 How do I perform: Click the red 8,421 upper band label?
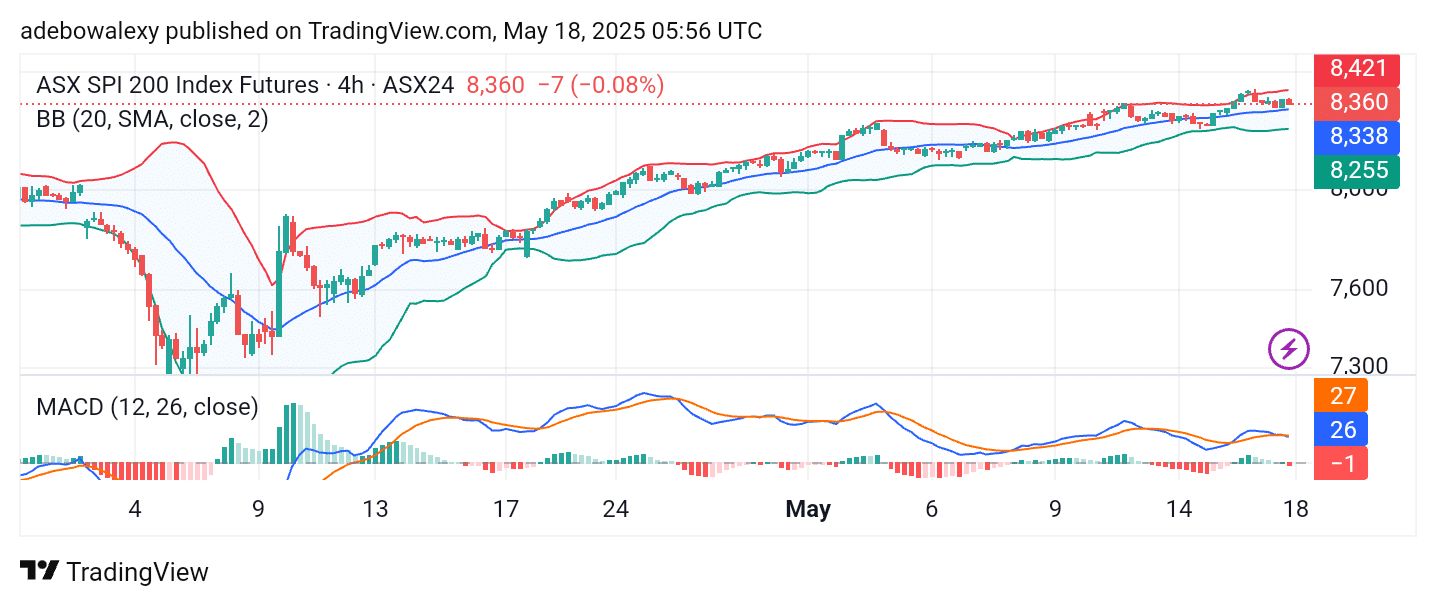click(1358, 70)
